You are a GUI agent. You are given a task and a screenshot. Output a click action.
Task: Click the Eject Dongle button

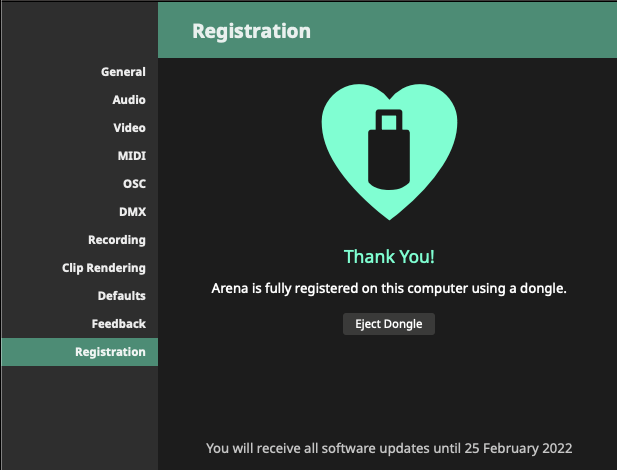tap(389, 324)
